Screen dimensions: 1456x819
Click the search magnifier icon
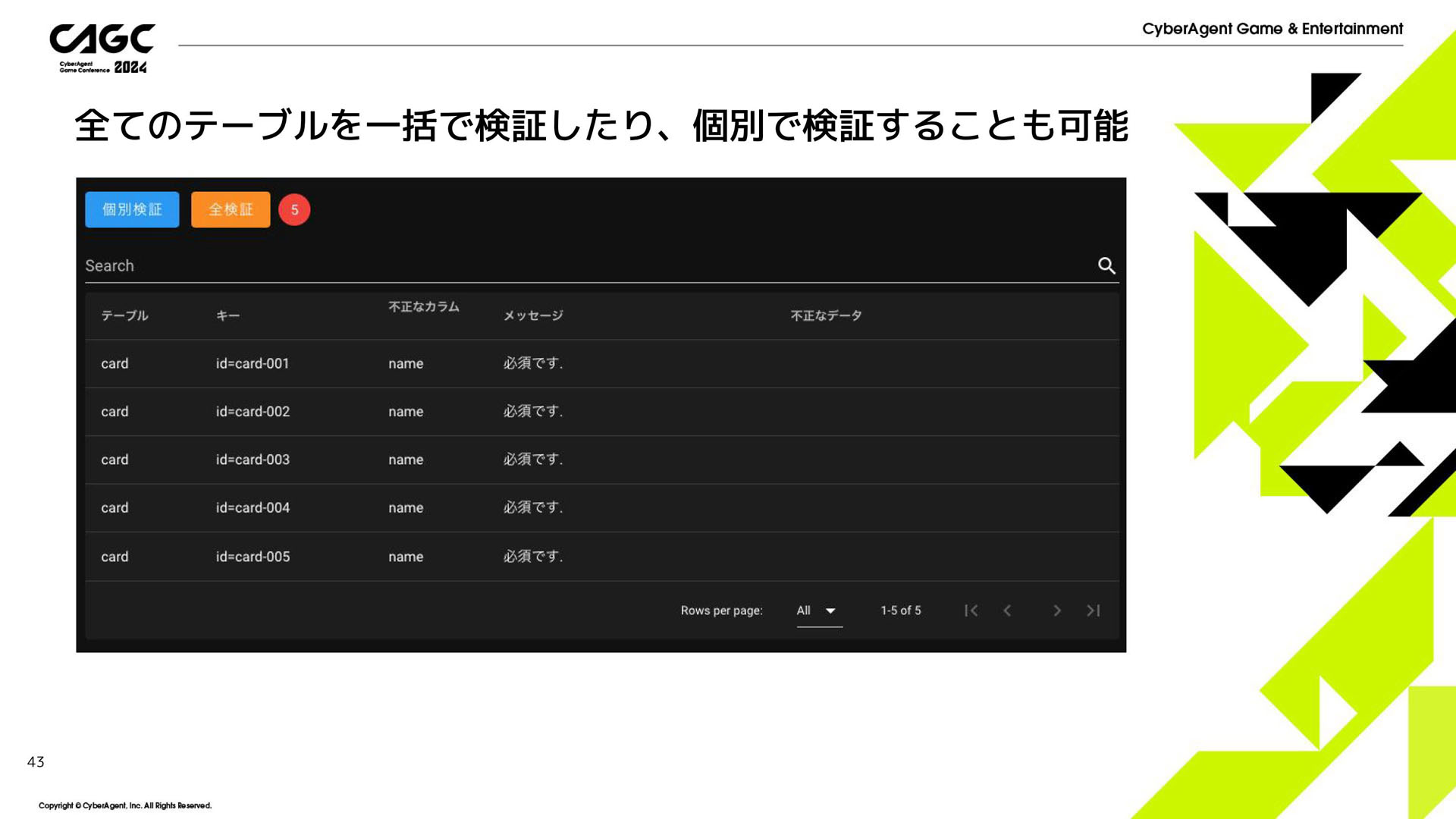point(1106,265)
